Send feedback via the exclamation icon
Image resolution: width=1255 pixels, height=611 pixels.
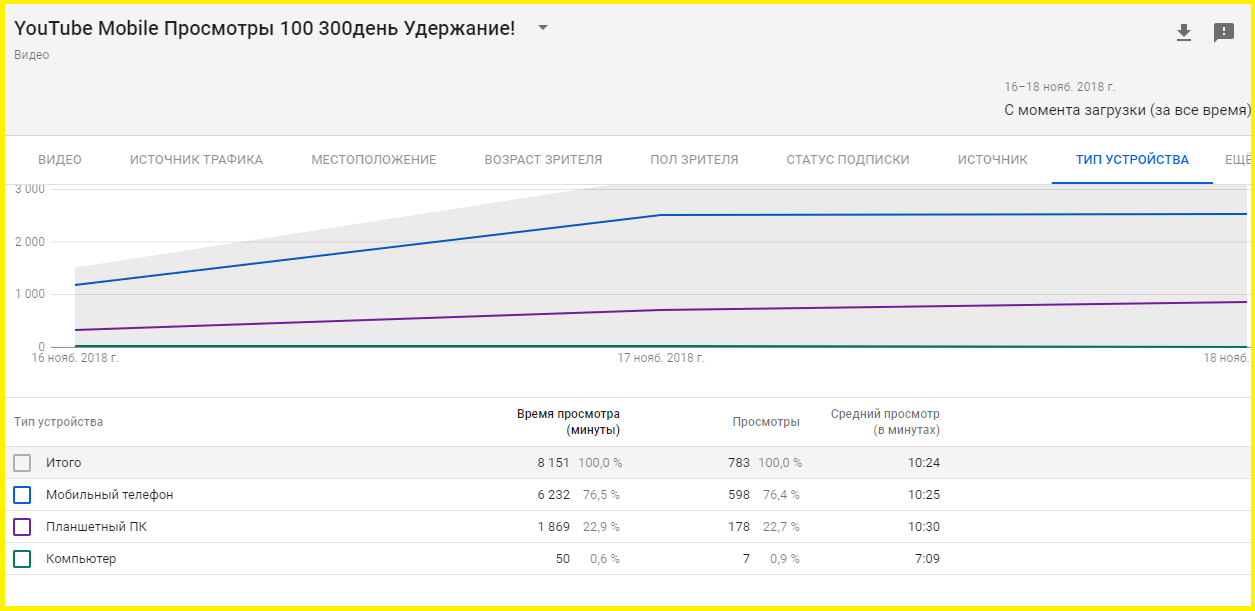tap(1224, 33)
